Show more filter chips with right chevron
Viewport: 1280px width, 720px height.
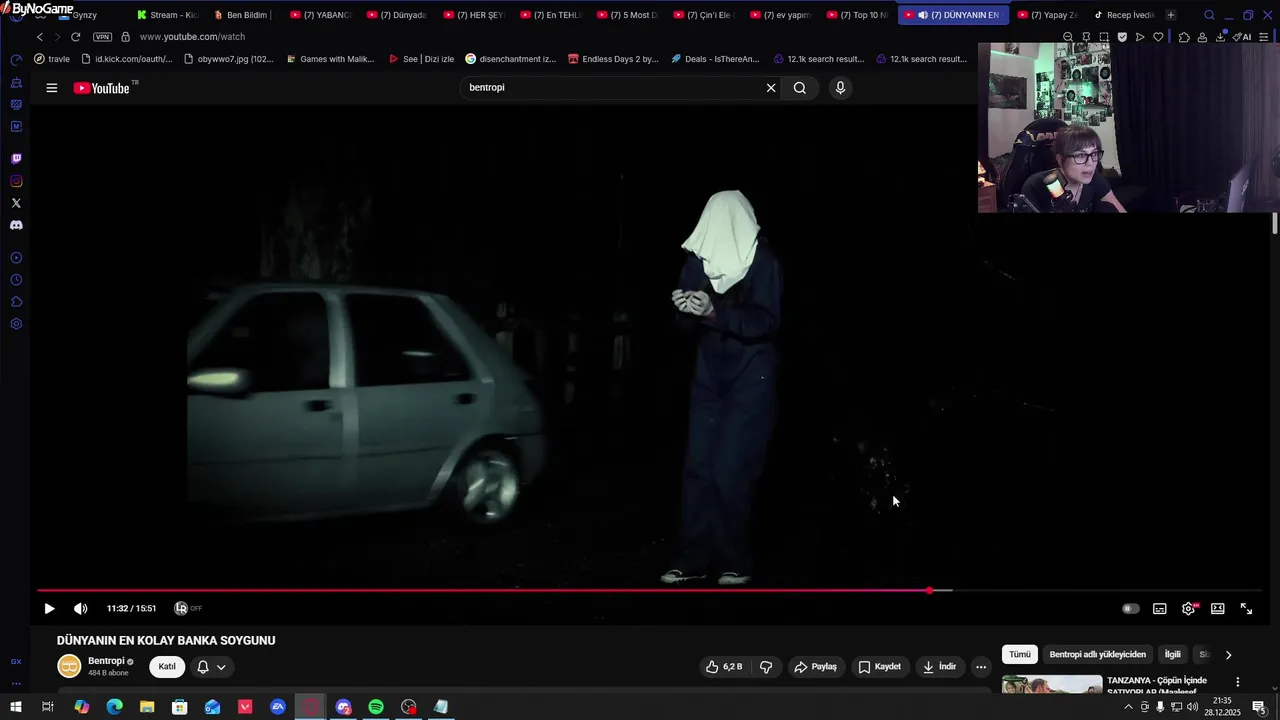(x=1228, y=655)
